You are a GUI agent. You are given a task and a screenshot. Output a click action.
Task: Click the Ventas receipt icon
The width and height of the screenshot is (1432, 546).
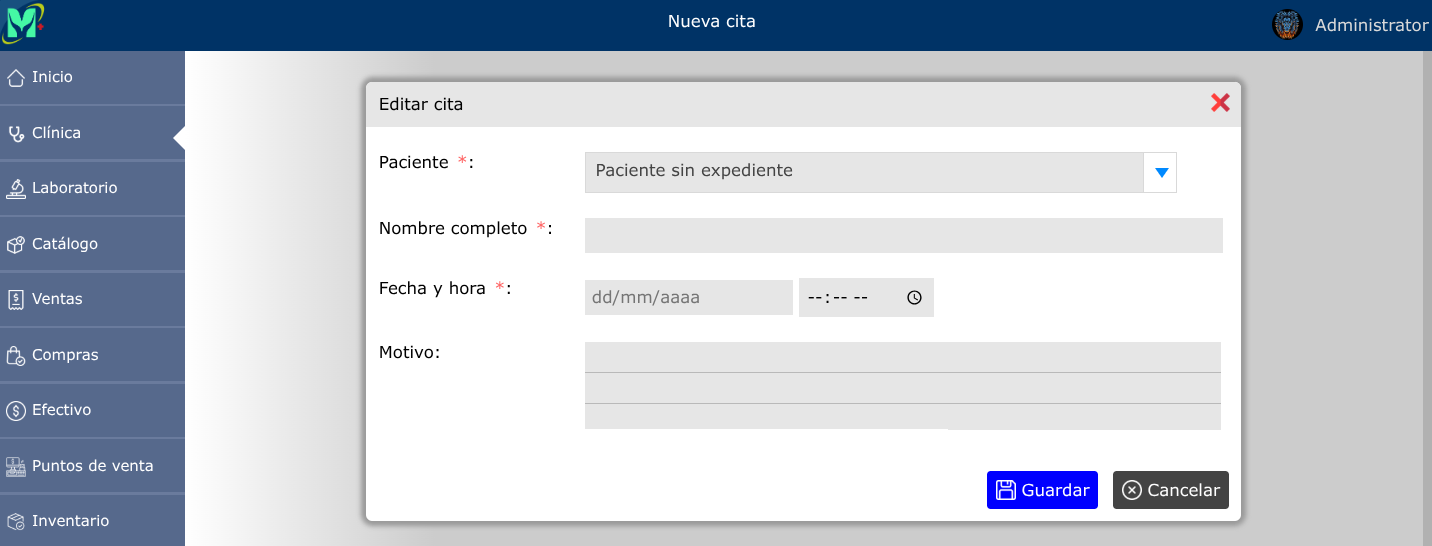(15, 300)
